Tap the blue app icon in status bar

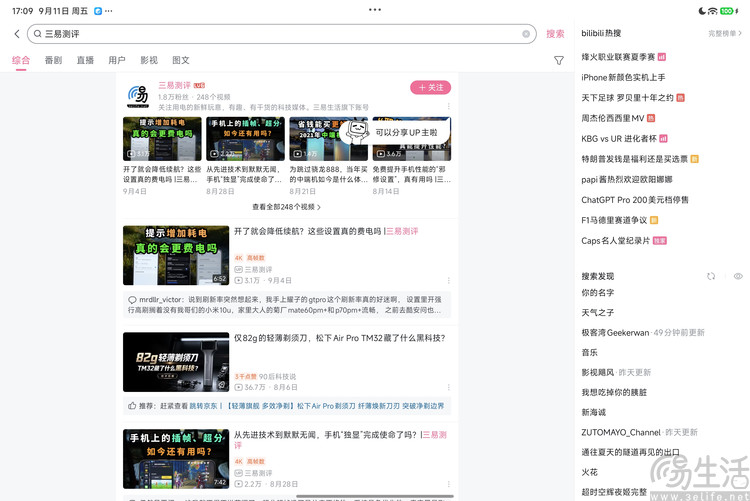[98, 11]
